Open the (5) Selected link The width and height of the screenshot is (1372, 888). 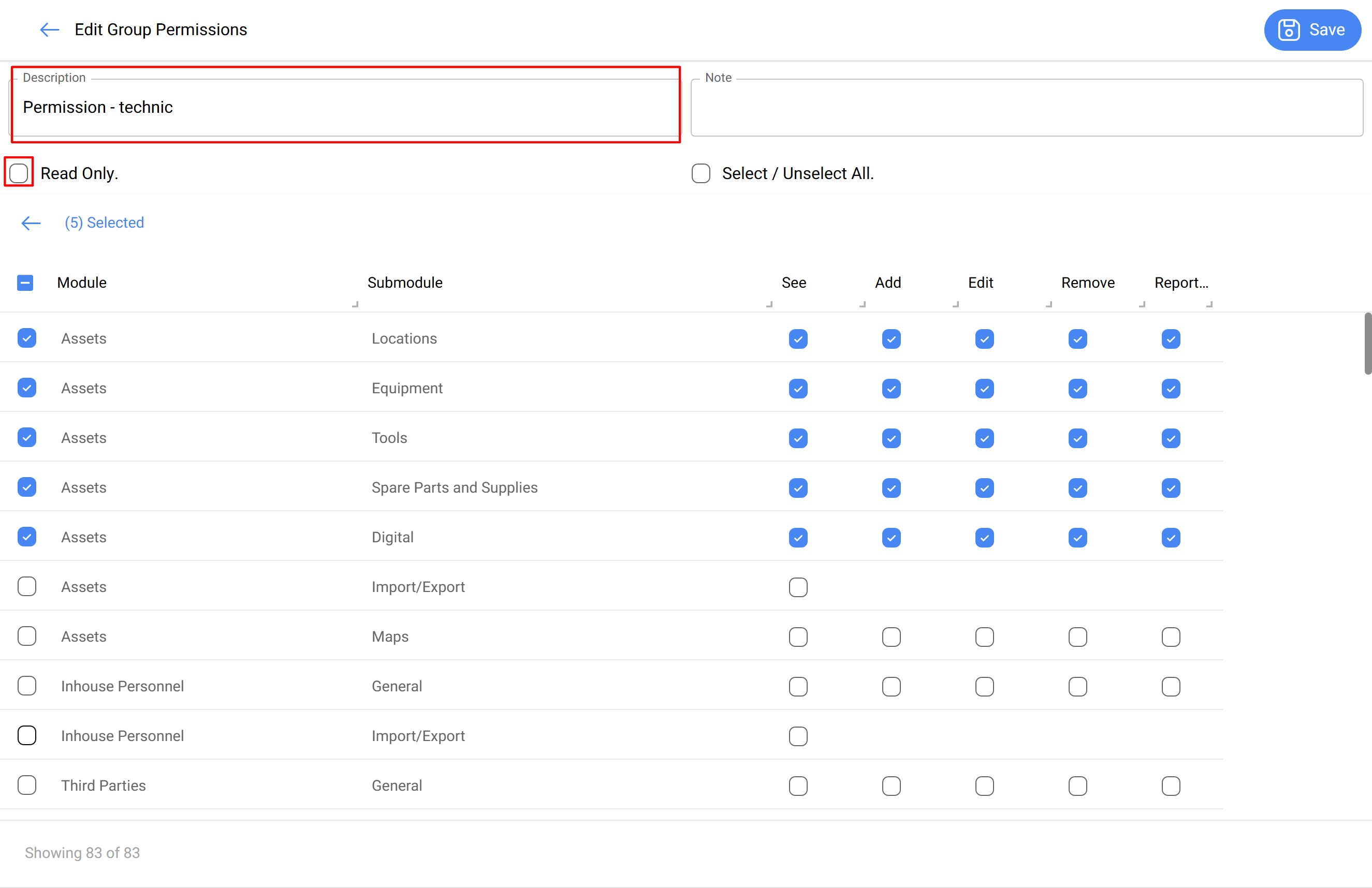point(105,223)
